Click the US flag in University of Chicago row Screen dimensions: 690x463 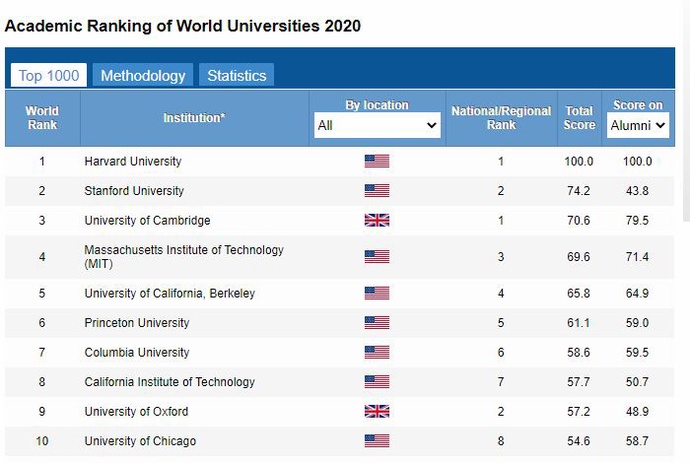(377, 441)
